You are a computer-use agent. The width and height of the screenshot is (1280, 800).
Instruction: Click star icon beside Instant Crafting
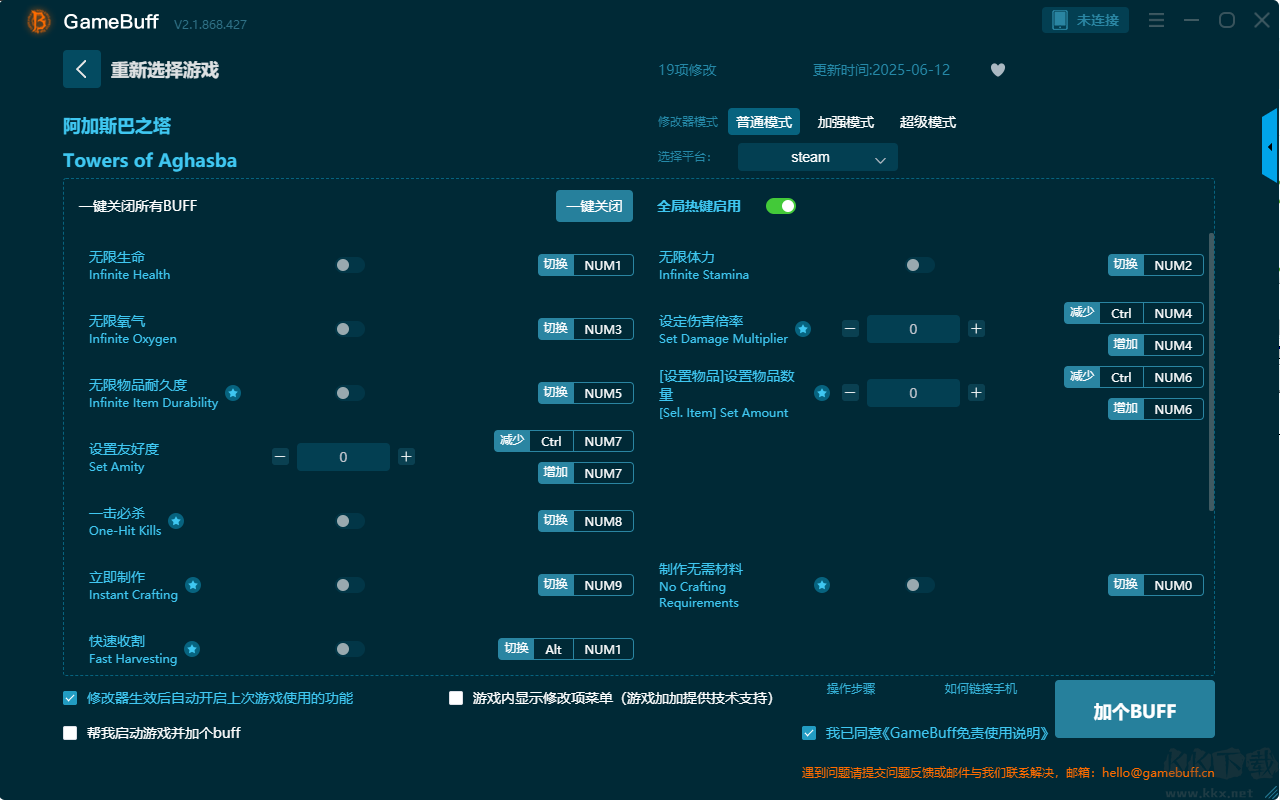[x=193, y=585]
